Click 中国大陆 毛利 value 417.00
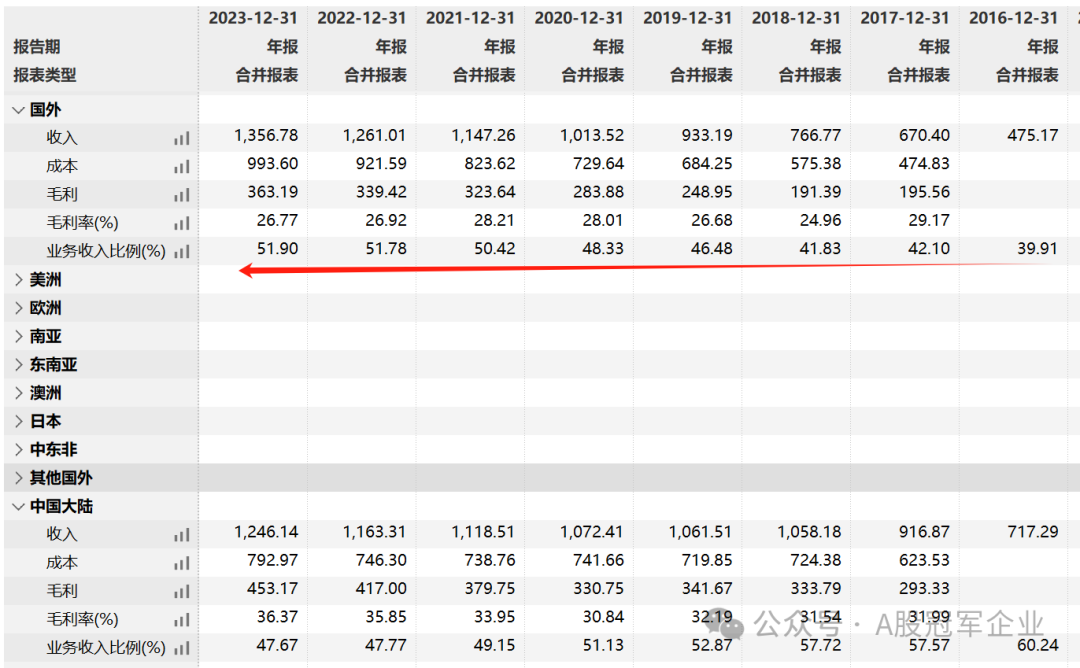Viewport: 1080px width, 668px height. click(381, 589)
